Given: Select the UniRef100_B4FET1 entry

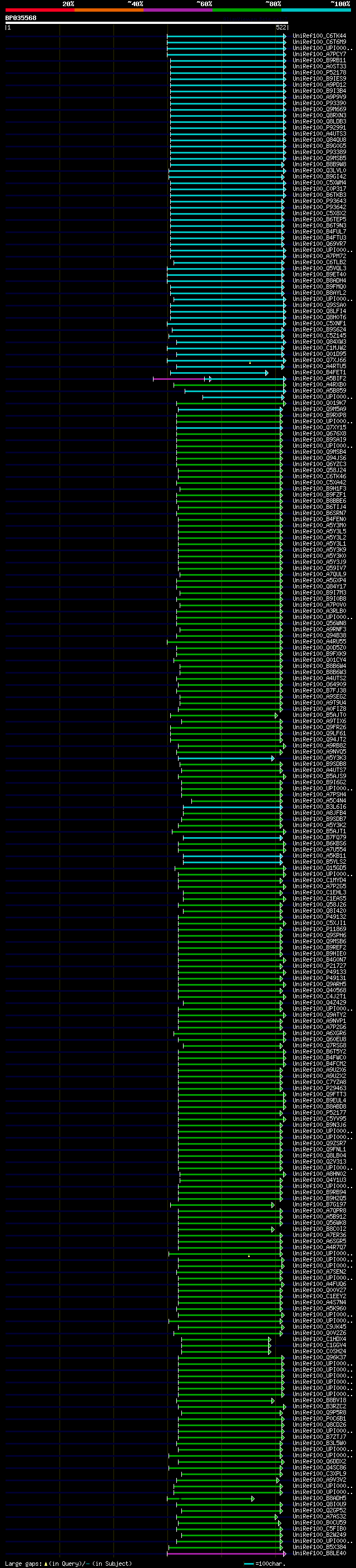Looking at the screenshot, I should click(x=319, y=373).
